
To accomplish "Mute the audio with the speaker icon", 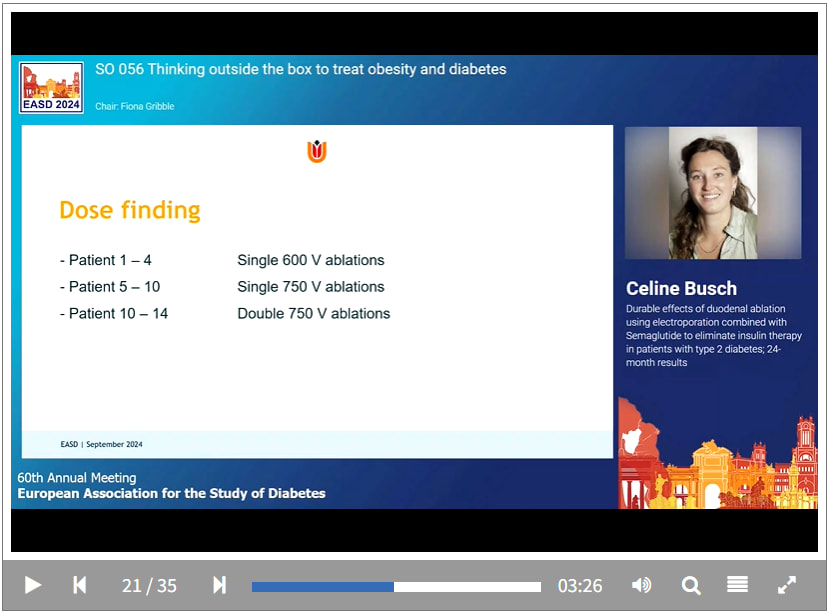I will pos(642,585).
